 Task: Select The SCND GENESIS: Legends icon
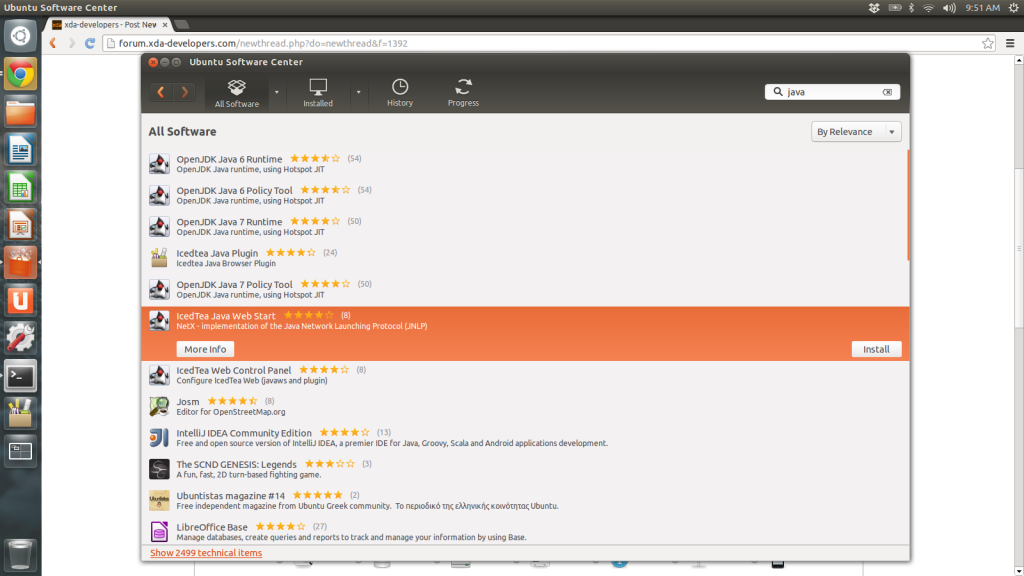159,468
